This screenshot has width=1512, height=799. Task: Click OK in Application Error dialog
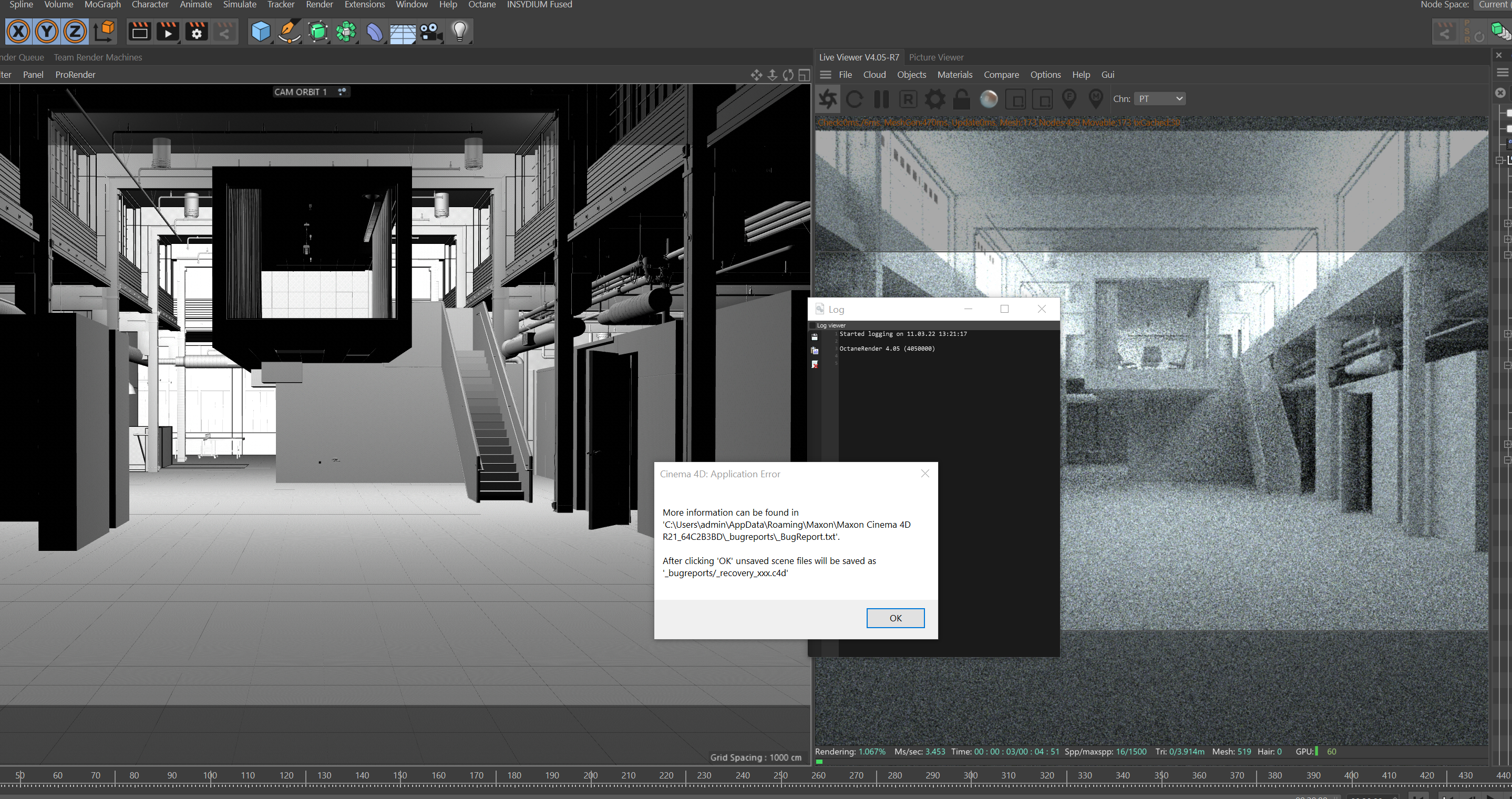click(x=895, y=618)
